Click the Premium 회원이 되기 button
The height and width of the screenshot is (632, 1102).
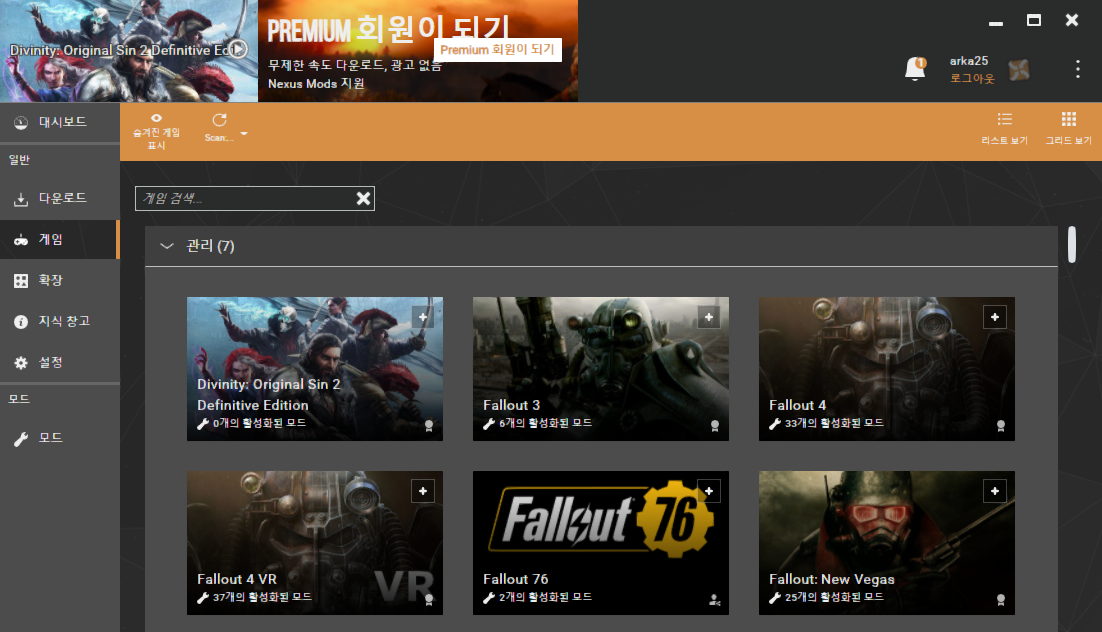coord(498,50)
